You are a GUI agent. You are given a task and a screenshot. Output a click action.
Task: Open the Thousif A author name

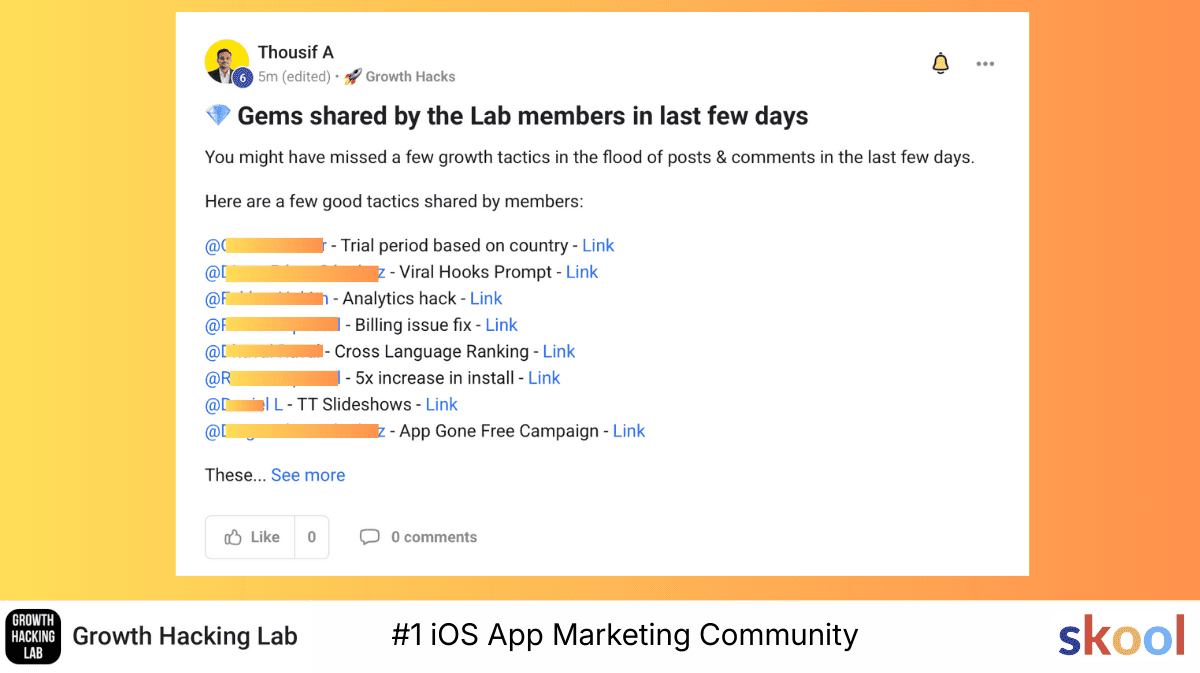tap(295, 52)
